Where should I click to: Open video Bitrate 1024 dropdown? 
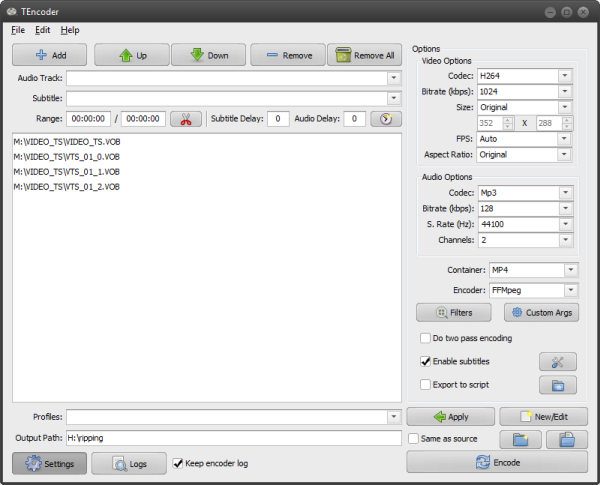pyautogui.click(x=565, y=91)
